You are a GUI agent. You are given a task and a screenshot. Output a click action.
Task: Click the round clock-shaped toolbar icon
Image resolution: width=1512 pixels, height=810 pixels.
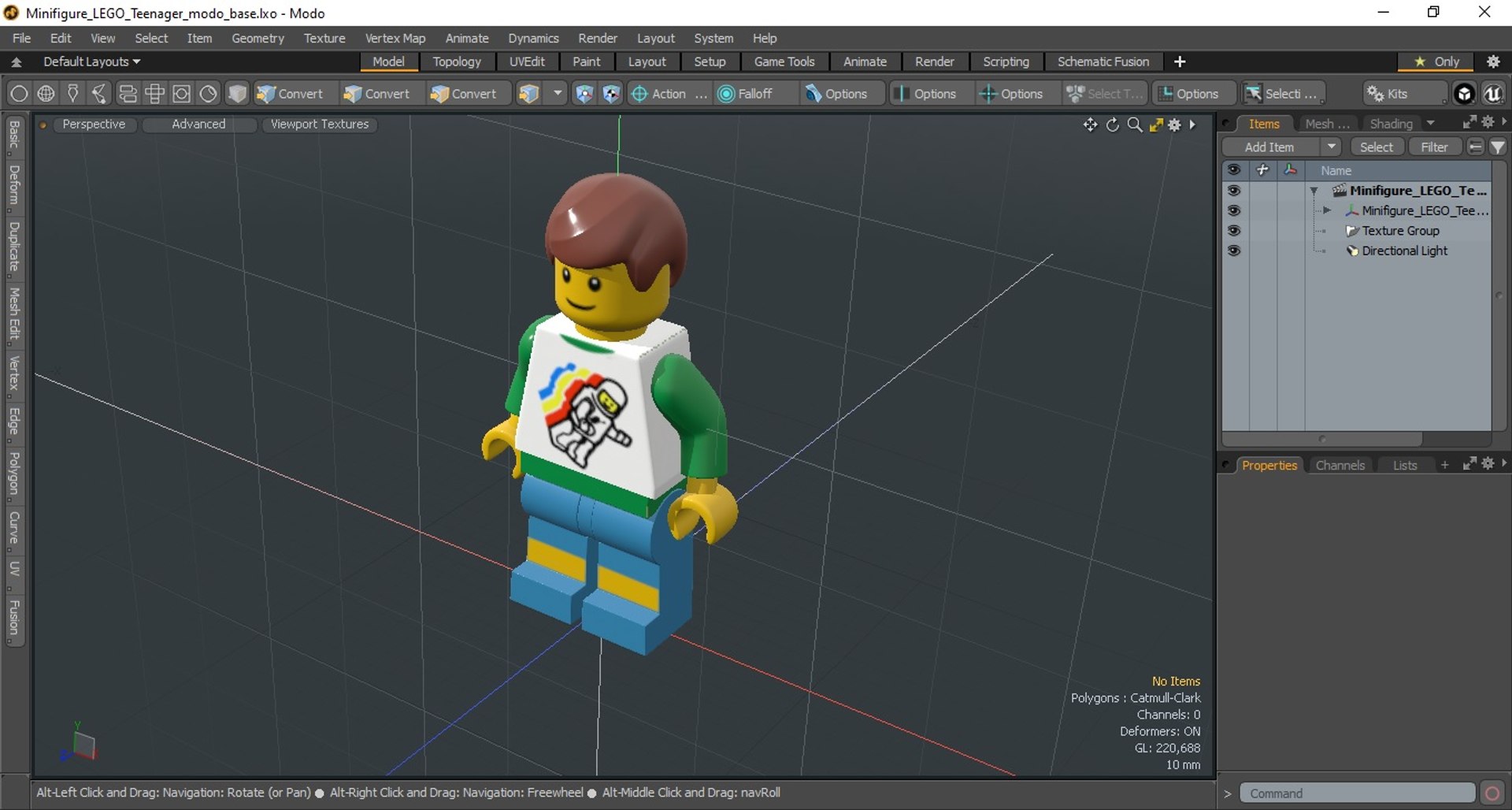click(208, 94)
